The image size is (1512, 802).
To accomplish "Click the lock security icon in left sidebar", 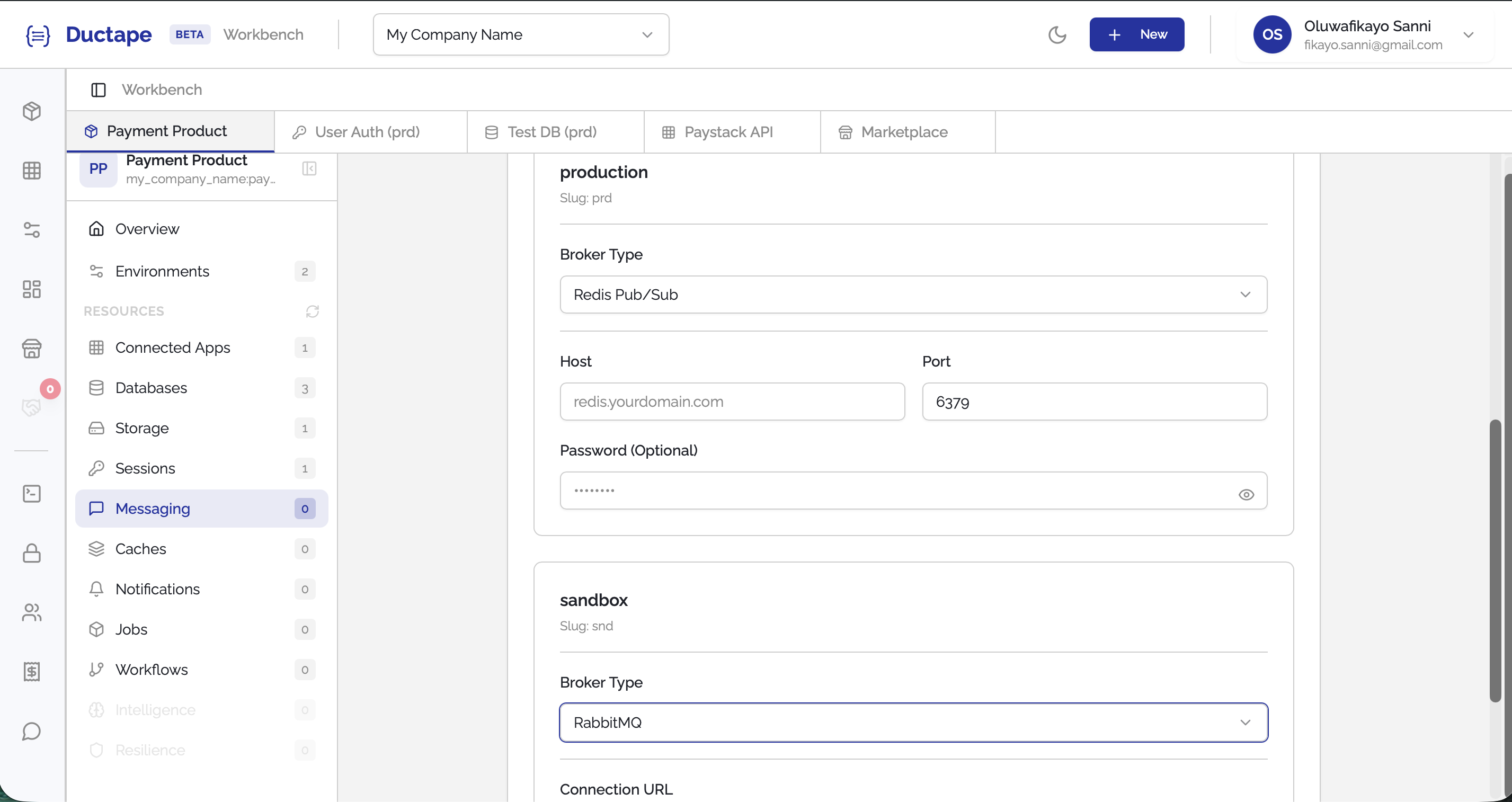I will [x=32, y=553].
